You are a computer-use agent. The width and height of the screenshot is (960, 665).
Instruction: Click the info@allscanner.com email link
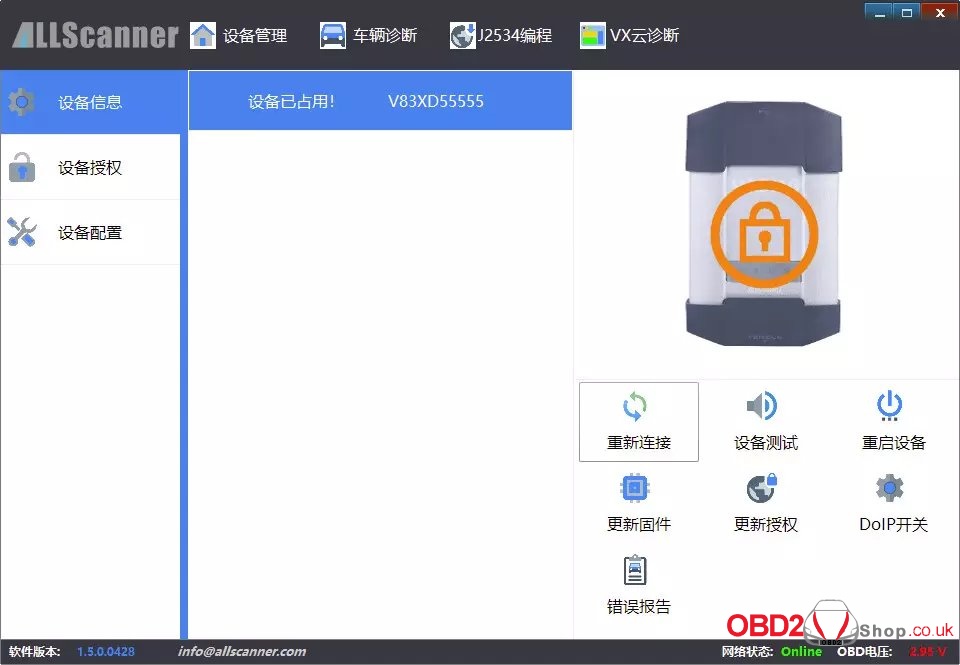(x=242, y=652)
